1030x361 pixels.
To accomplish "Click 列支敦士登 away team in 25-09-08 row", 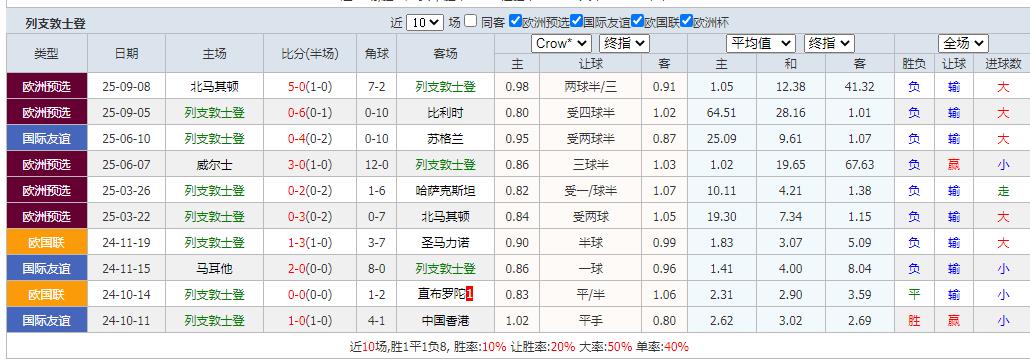I will [445, 87].
